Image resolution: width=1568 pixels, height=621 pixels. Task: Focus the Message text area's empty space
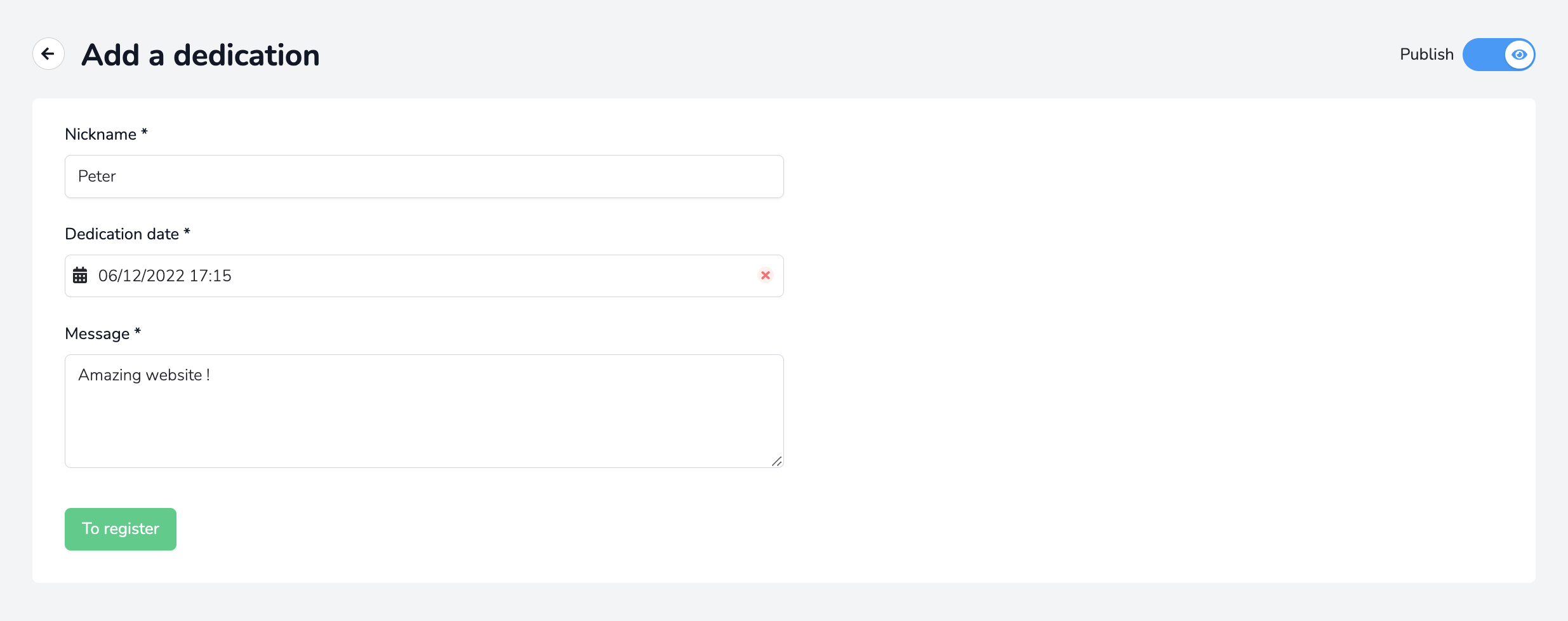click(x=424, y=425)
